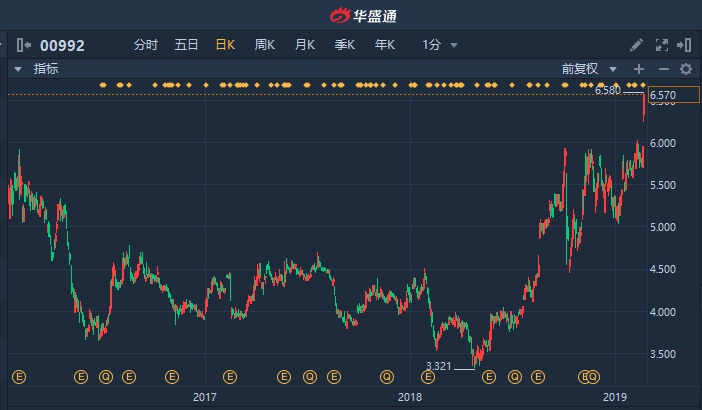Open chart settings gear
702x410 pixels.
[x=686, y=69]
